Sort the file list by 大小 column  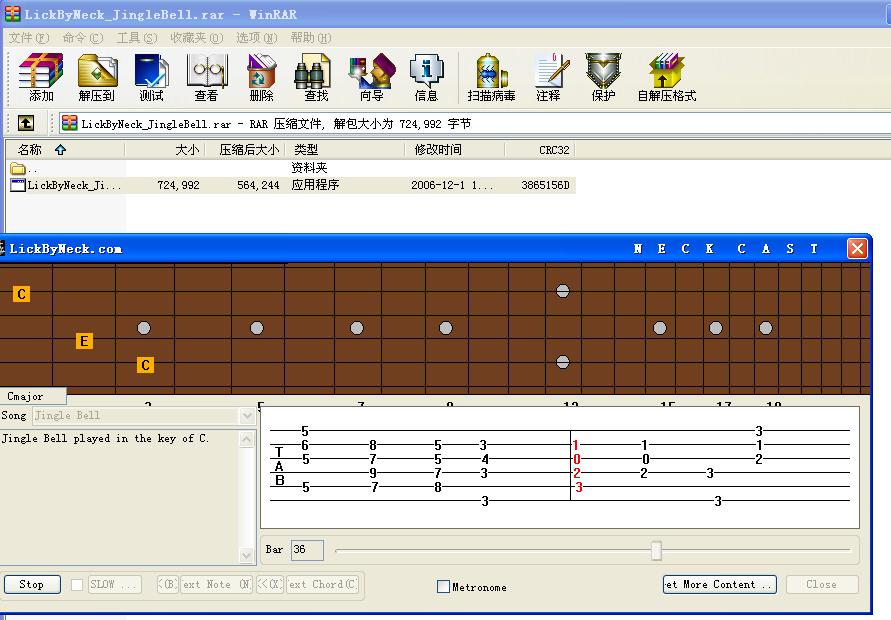pyautogui.click(x=165, y=149)
